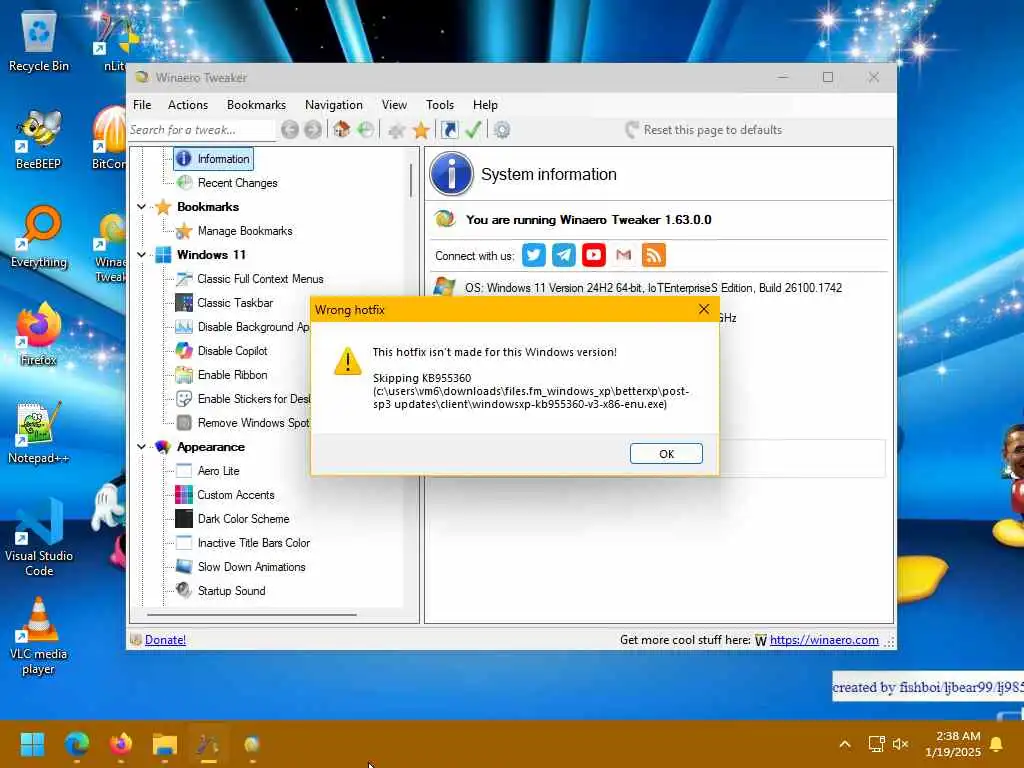Open the Recent Changes toolbar clock icon
Image resolution: width=1024 pixels, height=768 pixels.
click(x=366, y=129)
